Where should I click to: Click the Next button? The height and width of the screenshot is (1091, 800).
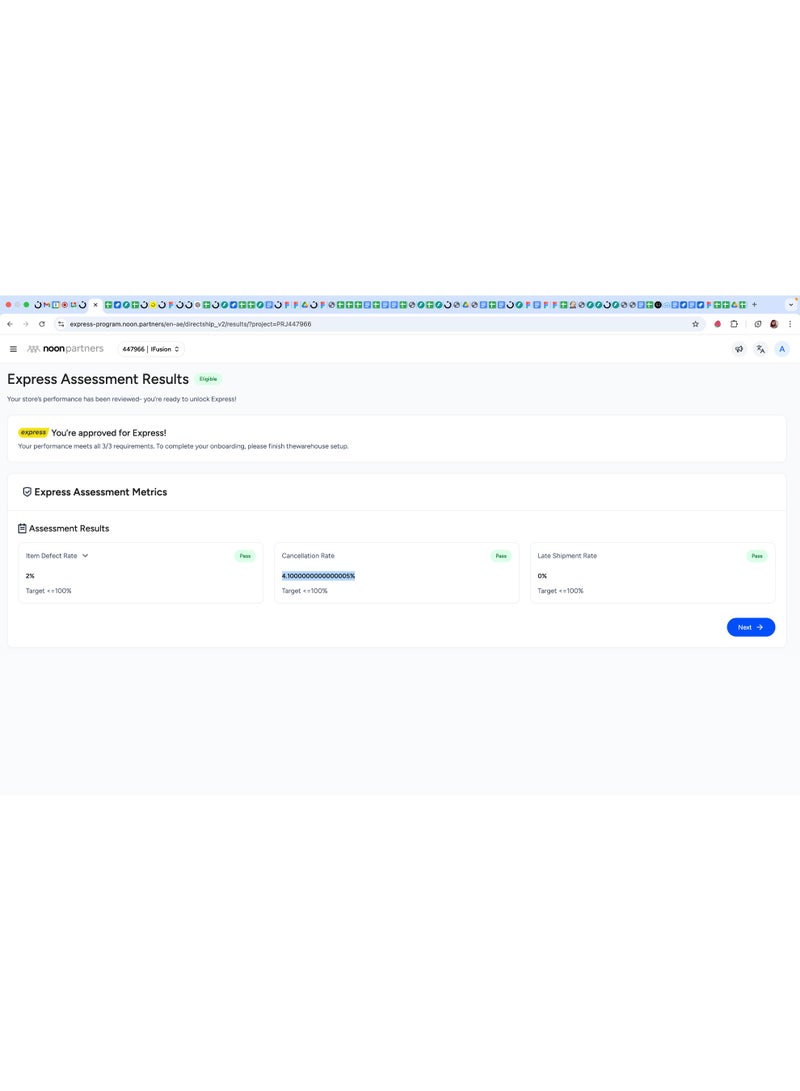tap(751, 627)
